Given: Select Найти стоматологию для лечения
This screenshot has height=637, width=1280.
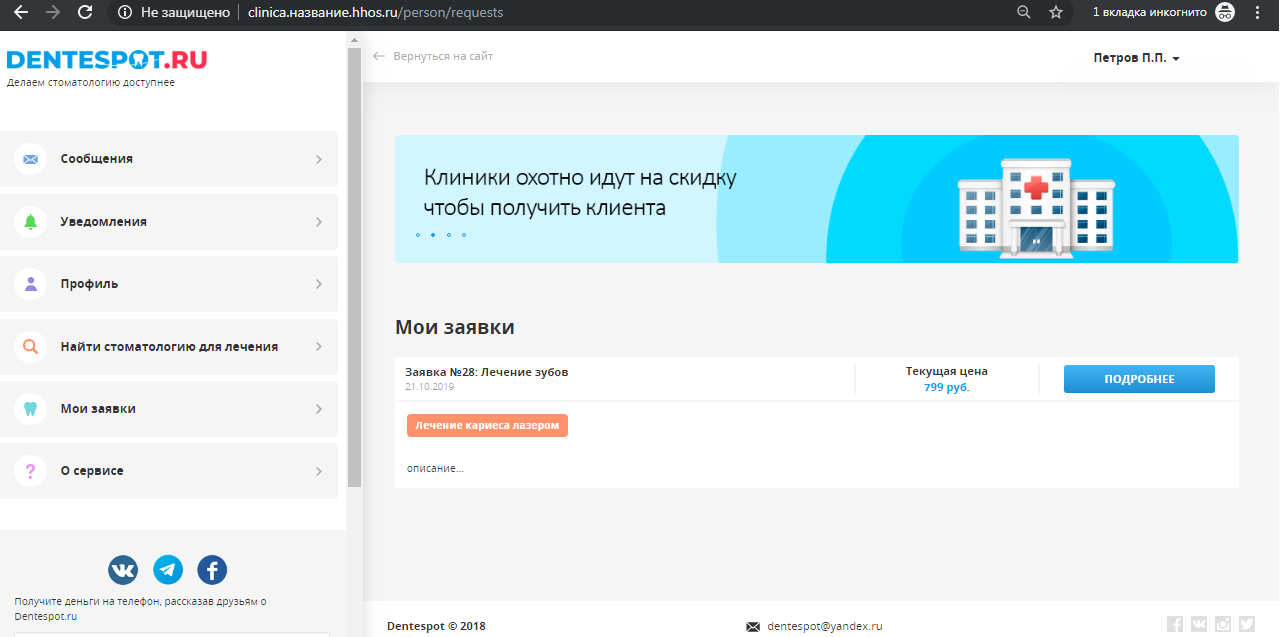Looking at the screenshot, I should [169, 347].
